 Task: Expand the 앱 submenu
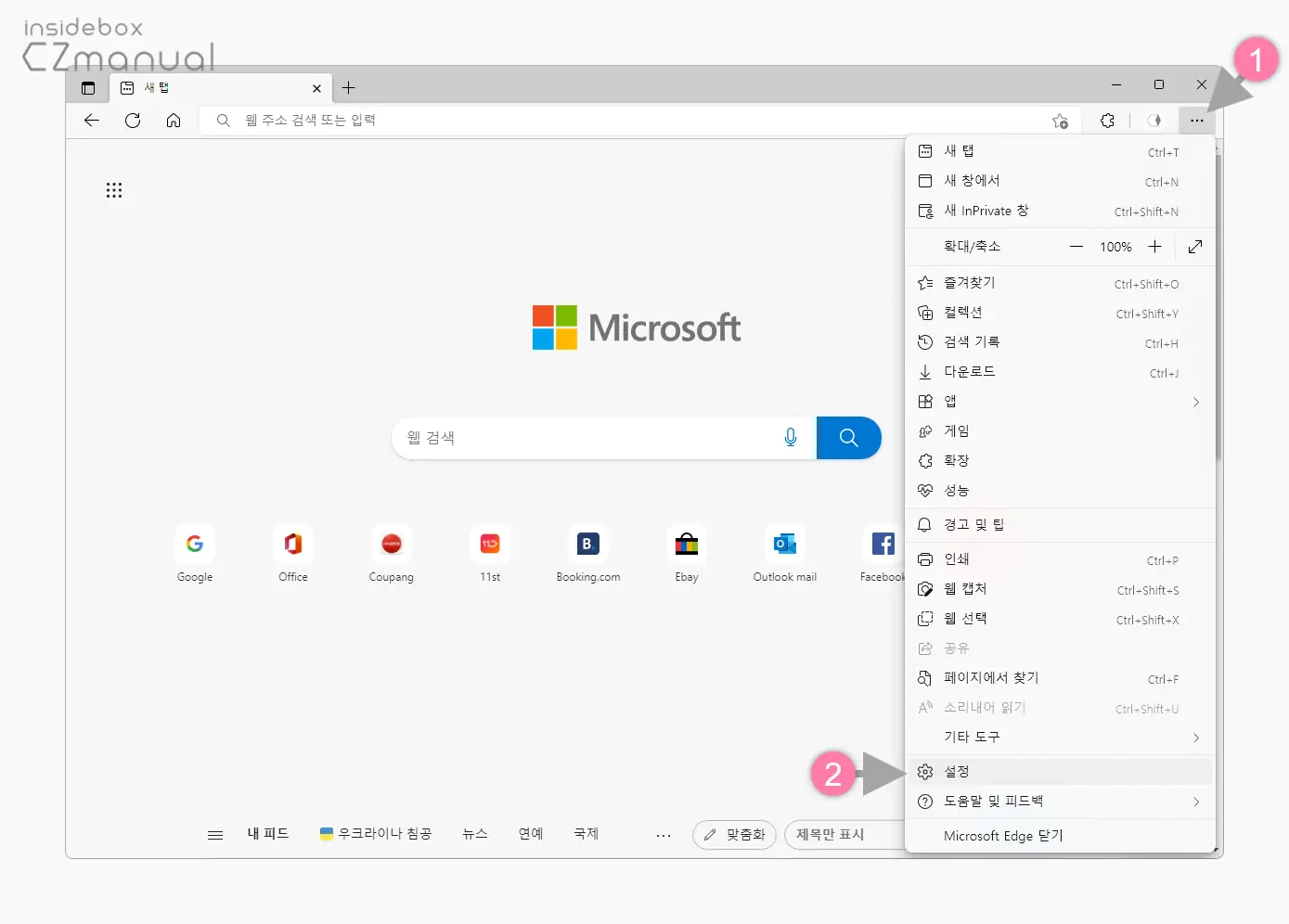point(1060,402)
